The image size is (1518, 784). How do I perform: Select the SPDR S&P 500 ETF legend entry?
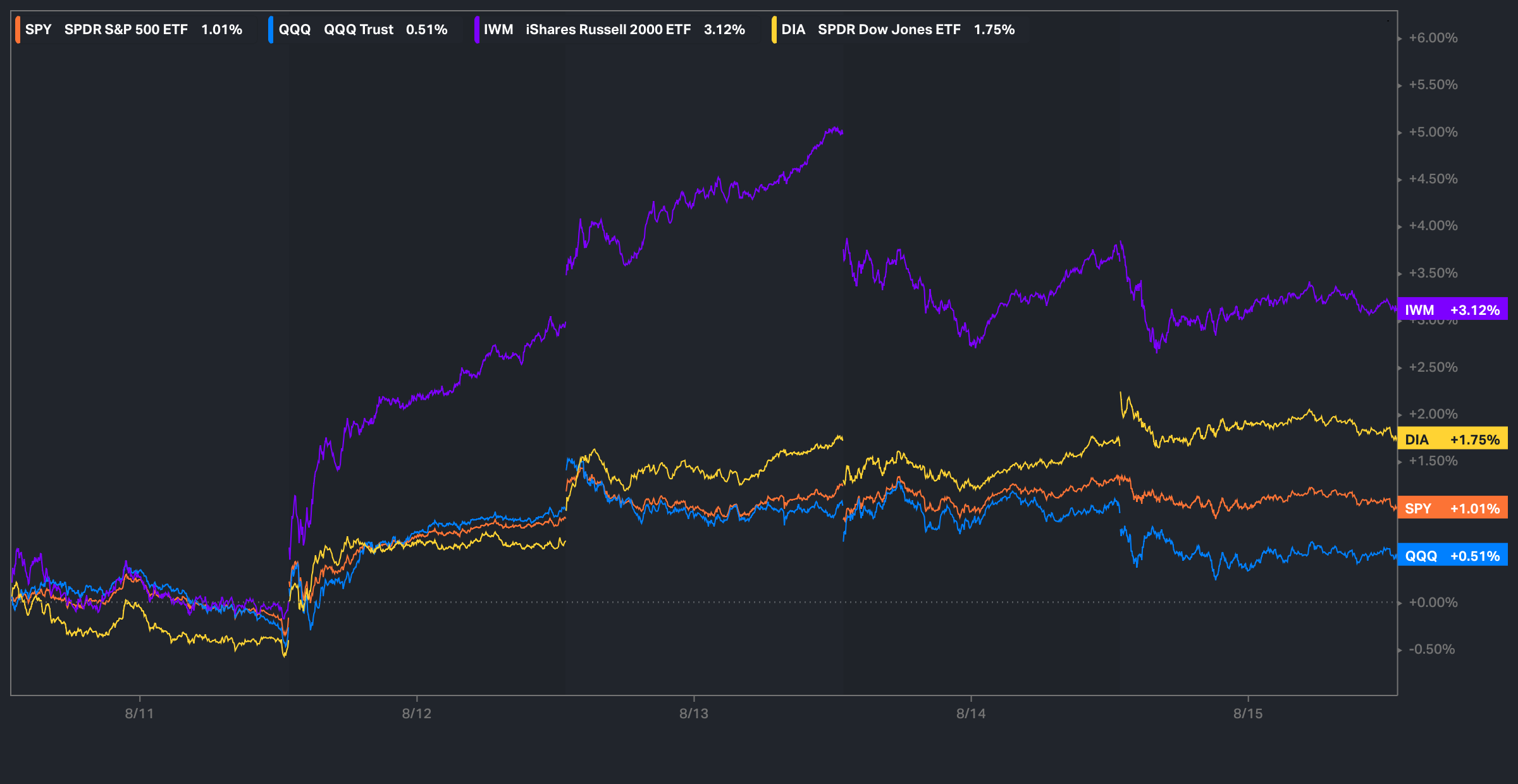(126, 30)
